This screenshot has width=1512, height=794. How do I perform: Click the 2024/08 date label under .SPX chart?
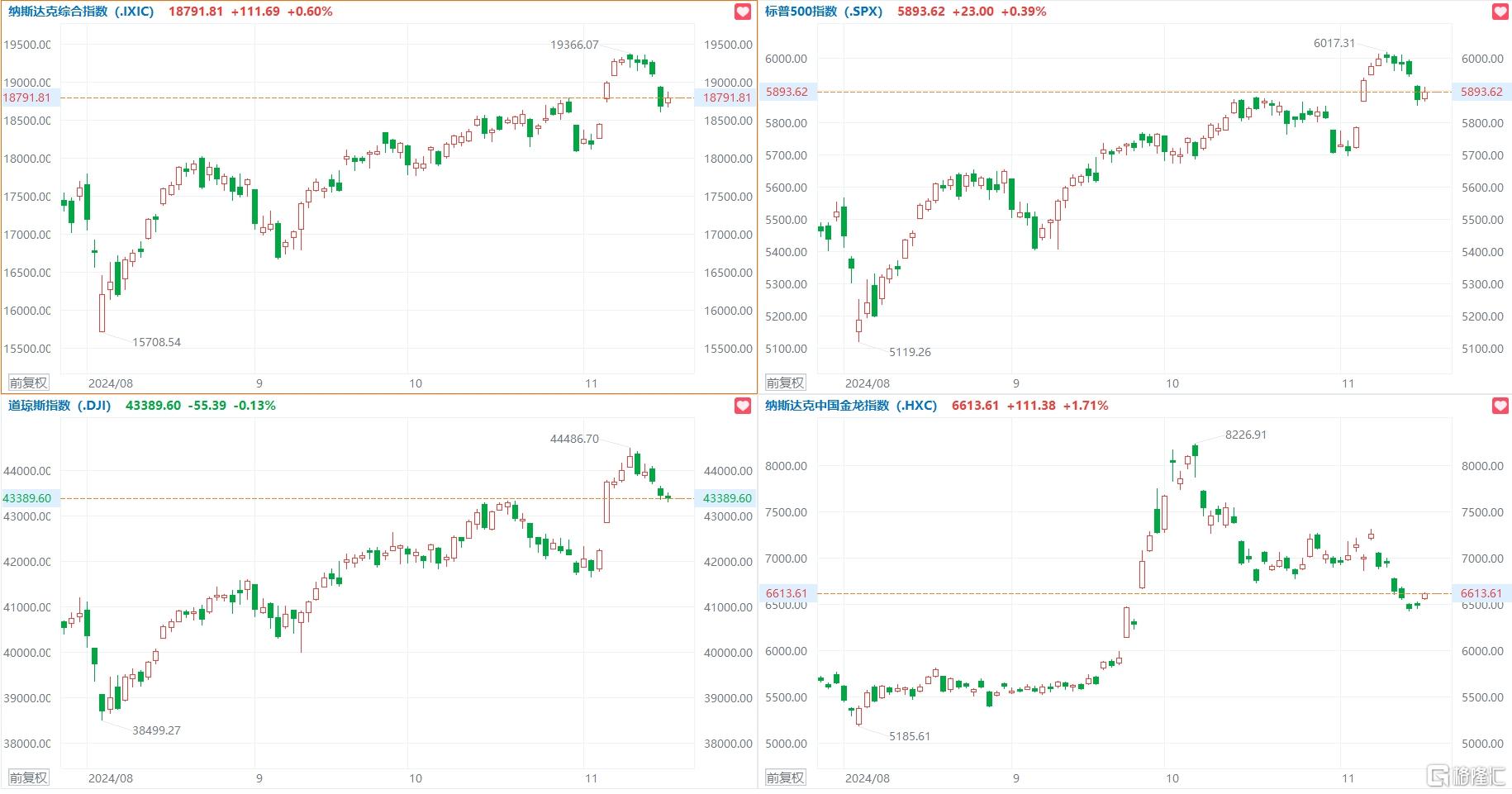tap(868, 383)
